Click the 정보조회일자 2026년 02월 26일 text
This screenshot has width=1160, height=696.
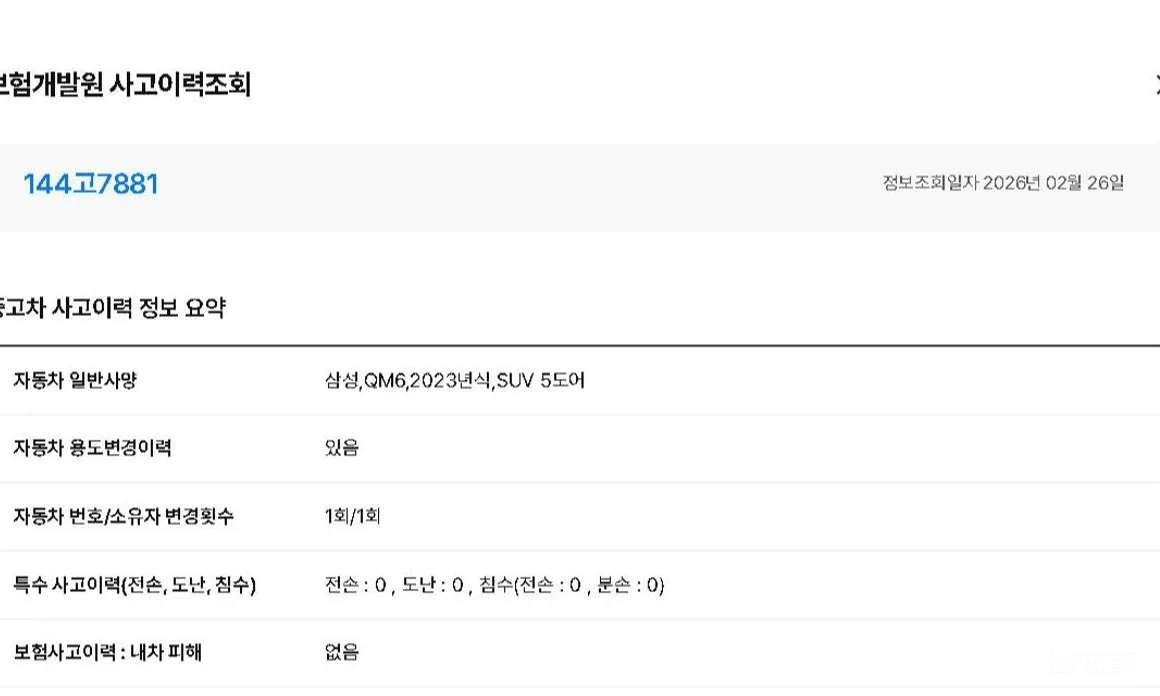click(x=1002, y=183)
